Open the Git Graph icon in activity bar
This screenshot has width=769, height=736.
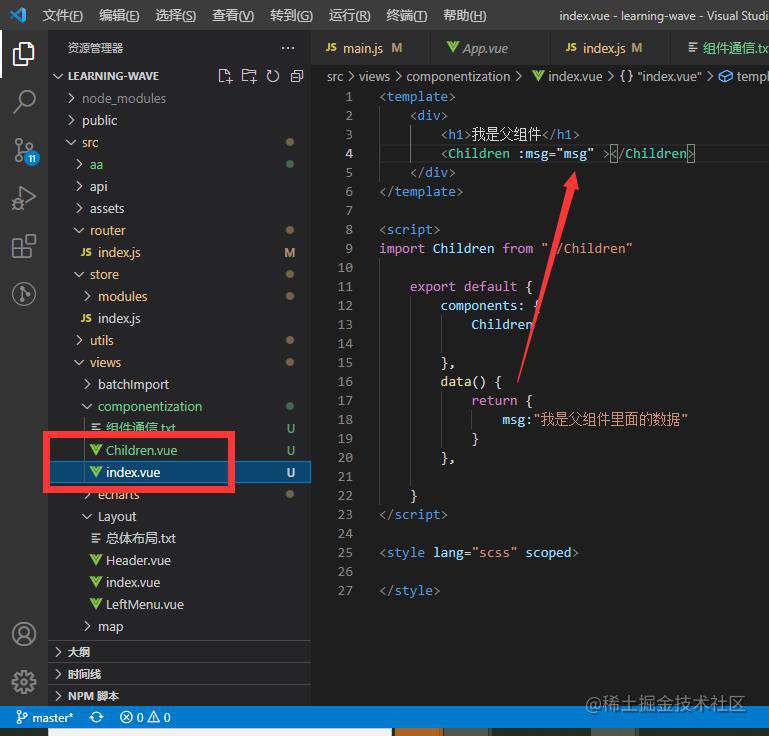[24, 294]
